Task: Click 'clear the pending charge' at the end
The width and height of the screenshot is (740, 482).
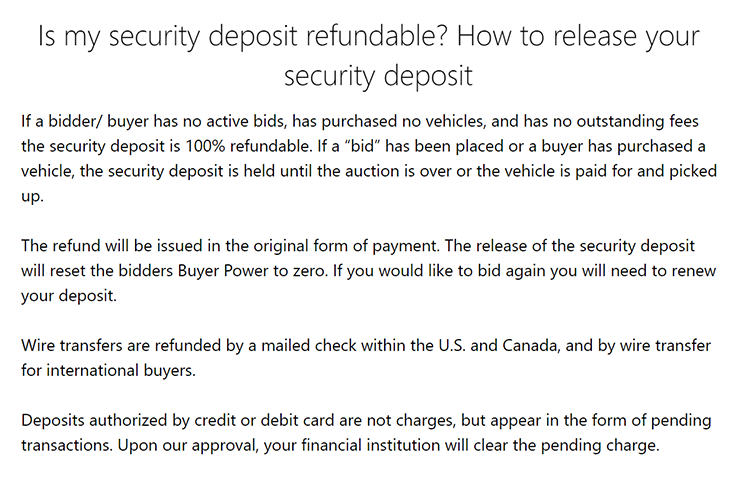Action: point(566,445)
